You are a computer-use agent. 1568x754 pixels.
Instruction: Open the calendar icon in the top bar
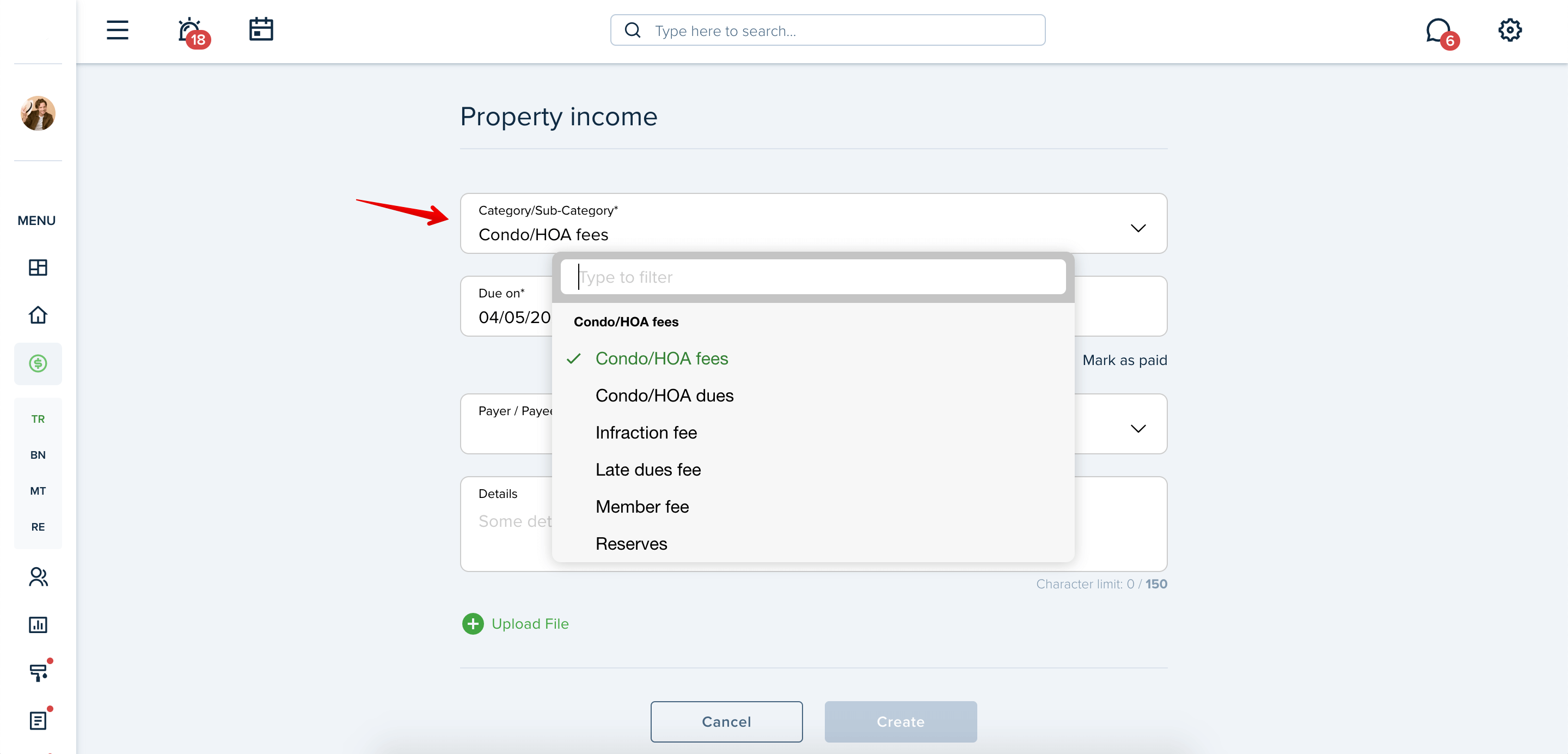tap(261, 29)
